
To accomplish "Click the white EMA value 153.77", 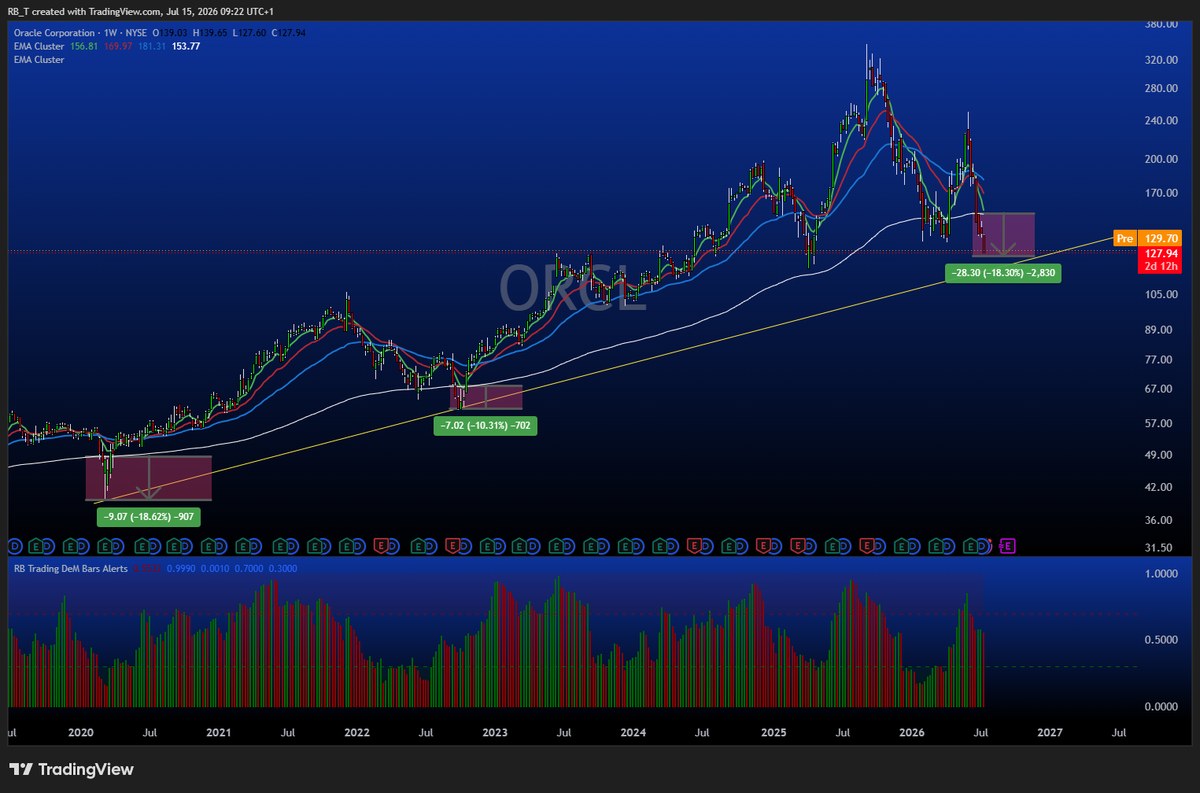I will pyautogui.click(x=186, y=46).
